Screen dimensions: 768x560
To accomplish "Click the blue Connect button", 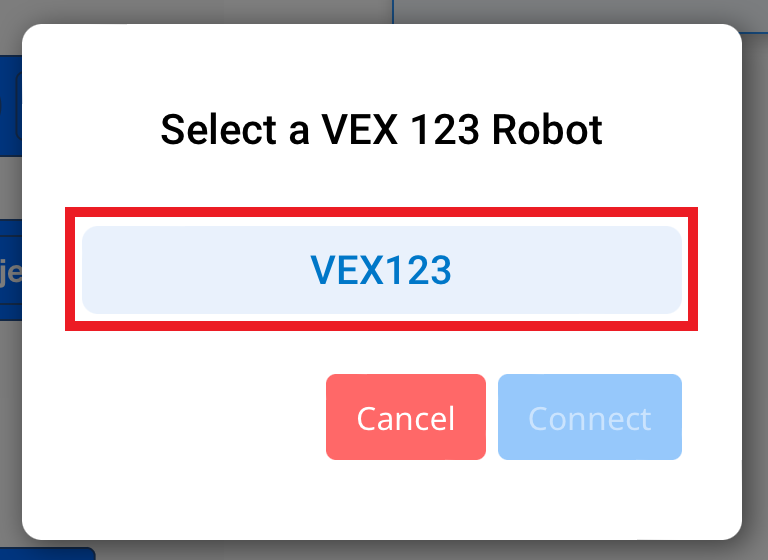I will pyautogui.click(x=589, y=417).
